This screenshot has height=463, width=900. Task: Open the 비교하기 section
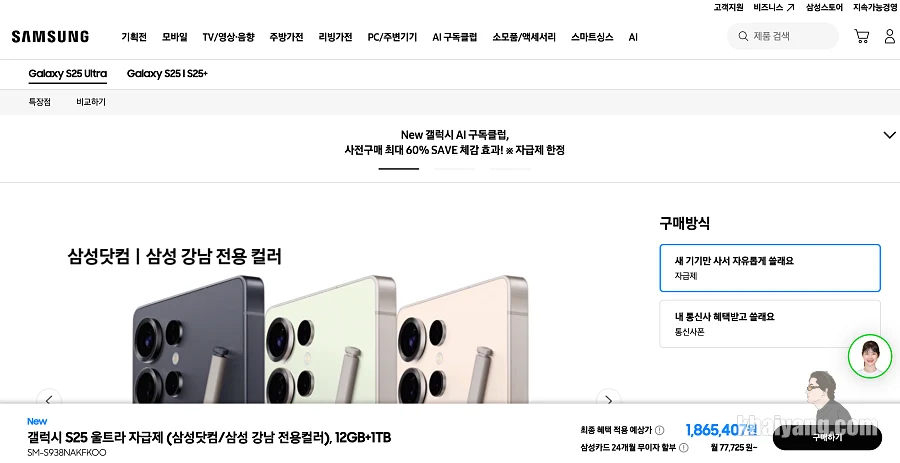click(91, 102)
